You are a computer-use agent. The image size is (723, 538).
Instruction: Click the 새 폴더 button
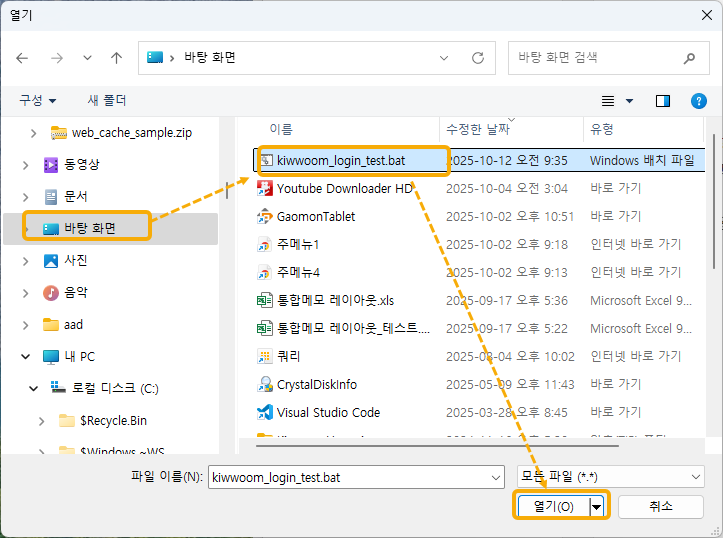tap(107, 101)
